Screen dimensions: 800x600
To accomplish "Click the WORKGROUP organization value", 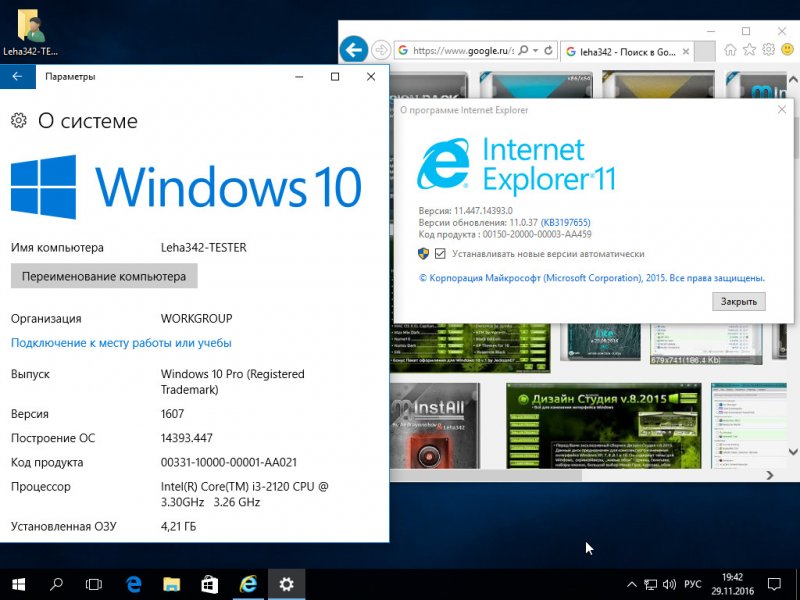I will coord(196,318).
